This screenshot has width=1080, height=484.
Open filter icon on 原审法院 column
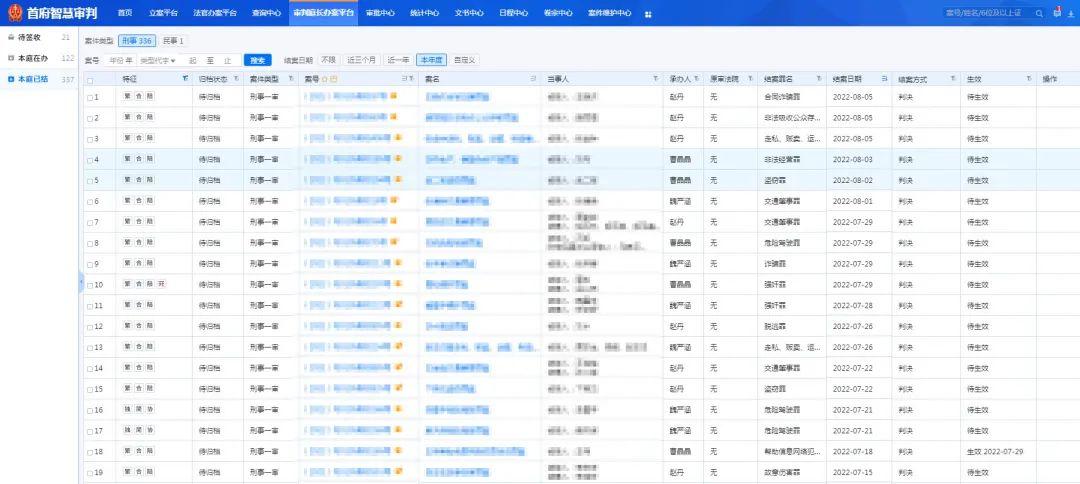coord(749,79)
